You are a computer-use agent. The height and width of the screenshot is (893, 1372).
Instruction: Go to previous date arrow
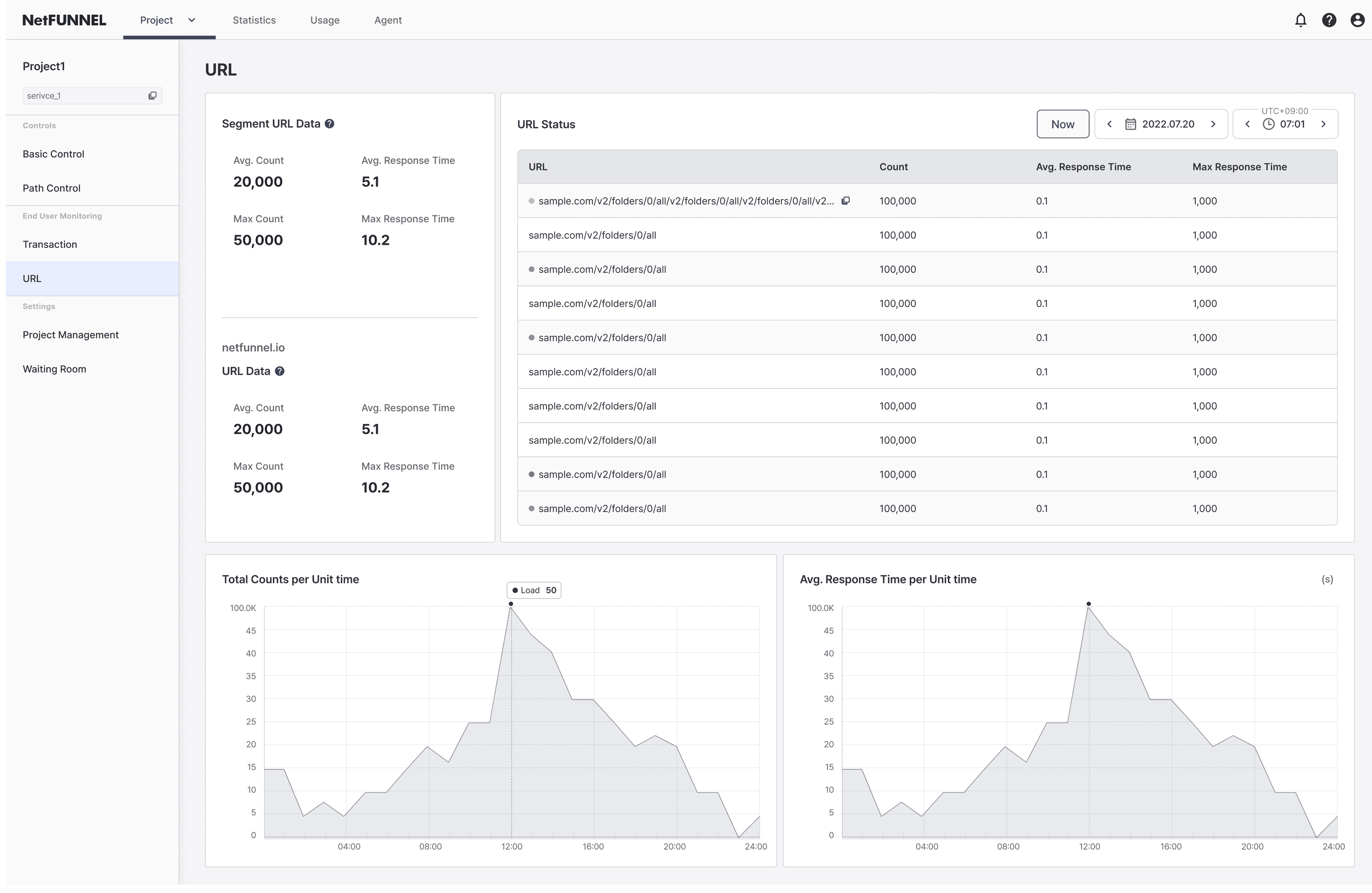tap(1109, 124)
